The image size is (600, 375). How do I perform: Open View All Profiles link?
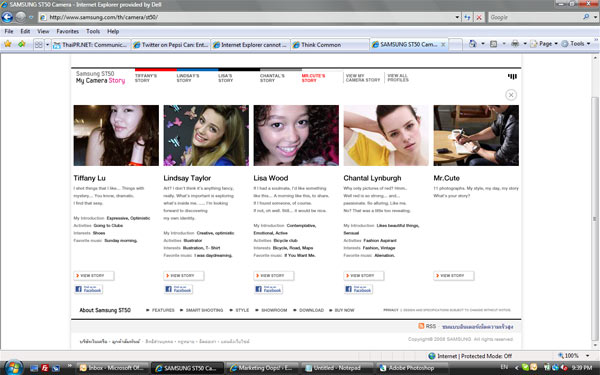398,78
